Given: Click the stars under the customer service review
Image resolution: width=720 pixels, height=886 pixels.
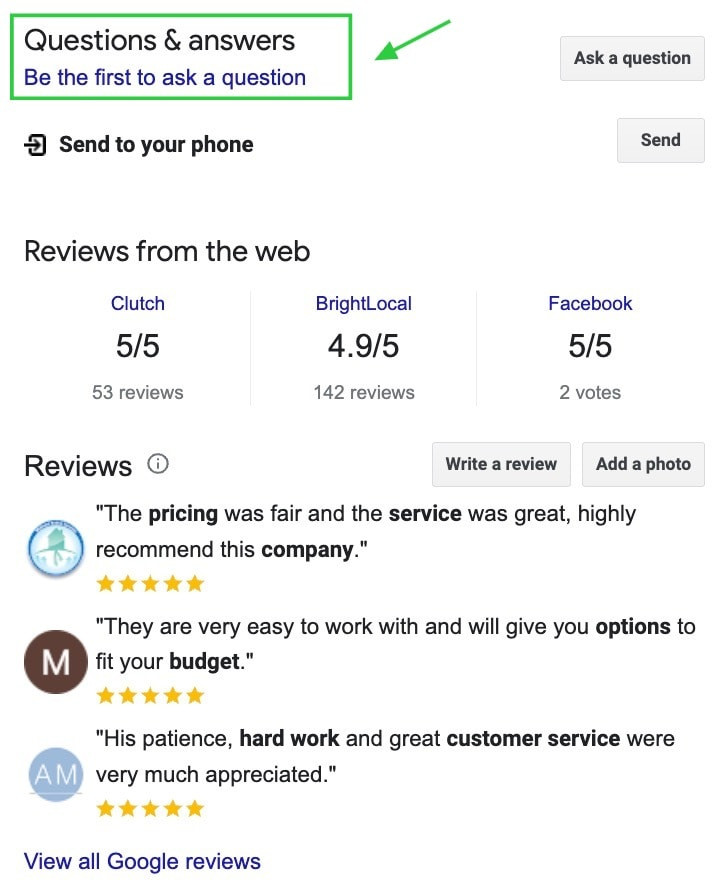Looking at the screenshot, I should (x=150, y=808).
